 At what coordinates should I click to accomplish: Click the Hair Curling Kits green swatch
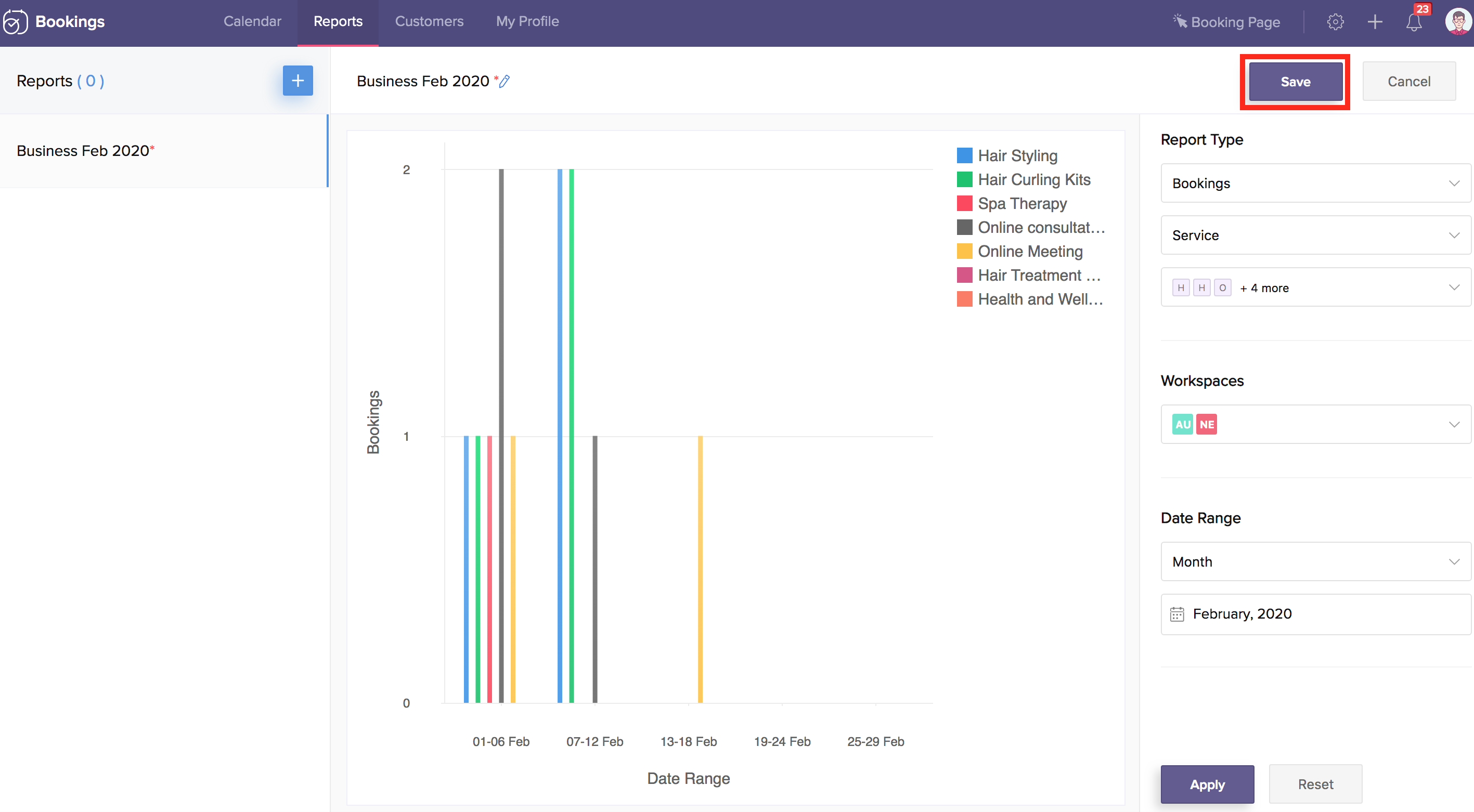(964, 179)
